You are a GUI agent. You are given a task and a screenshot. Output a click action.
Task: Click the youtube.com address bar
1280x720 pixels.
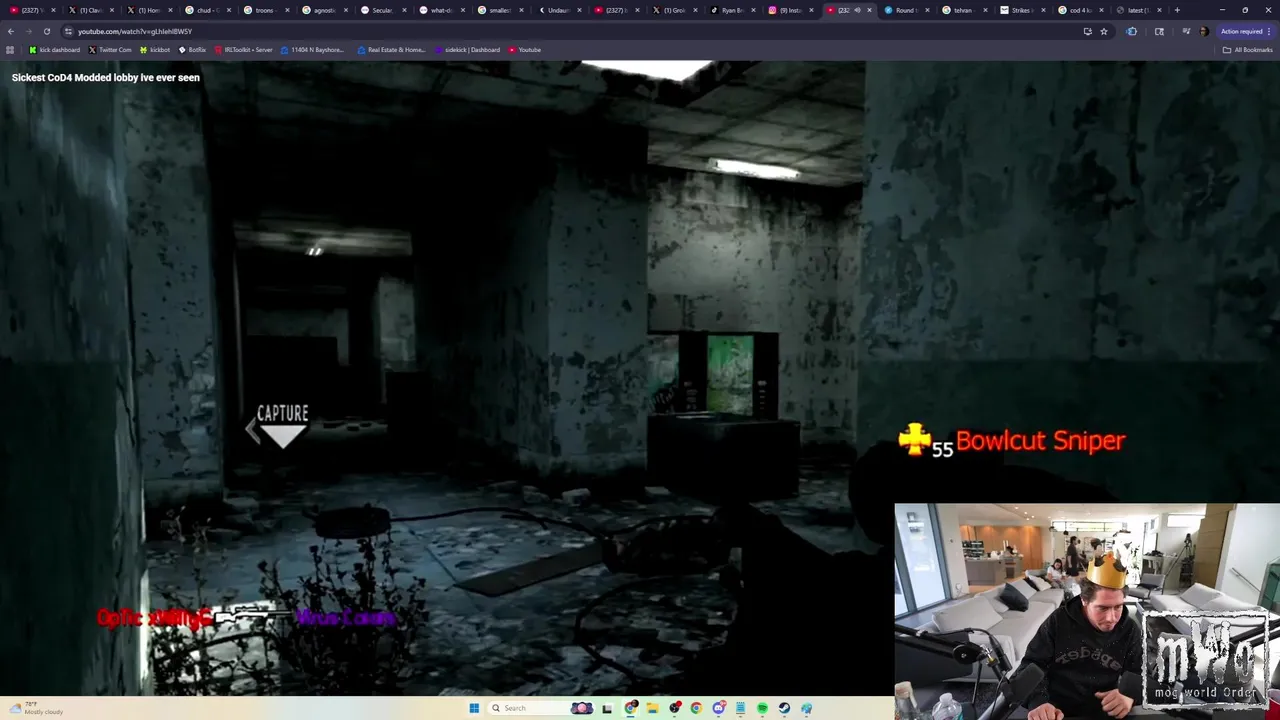[x=570, y=31]
